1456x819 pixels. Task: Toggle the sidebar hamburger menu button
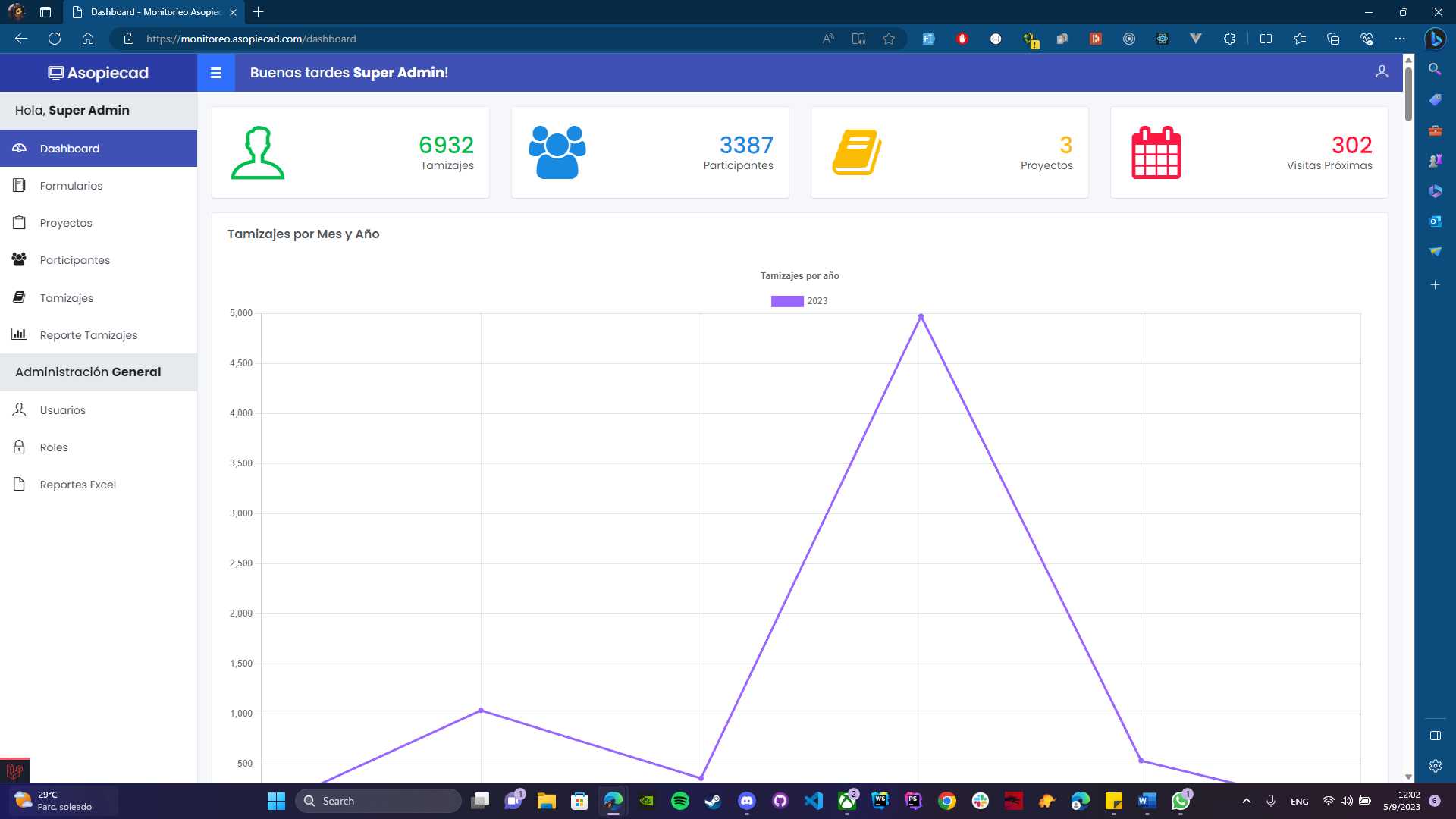216,73
